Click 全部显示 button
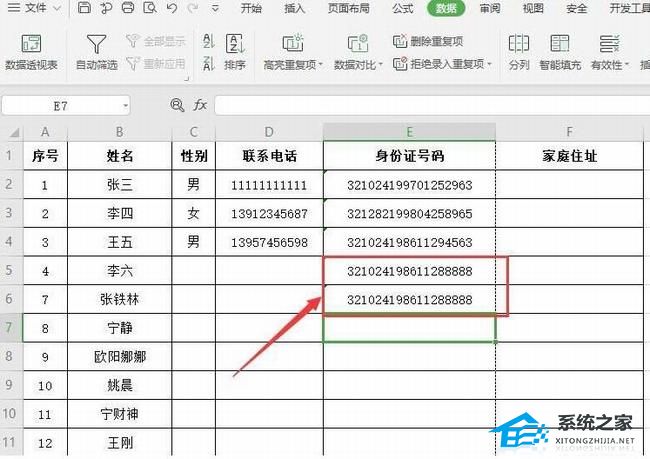650x459 pixels. pyautogui.click(x=156, y=41)
